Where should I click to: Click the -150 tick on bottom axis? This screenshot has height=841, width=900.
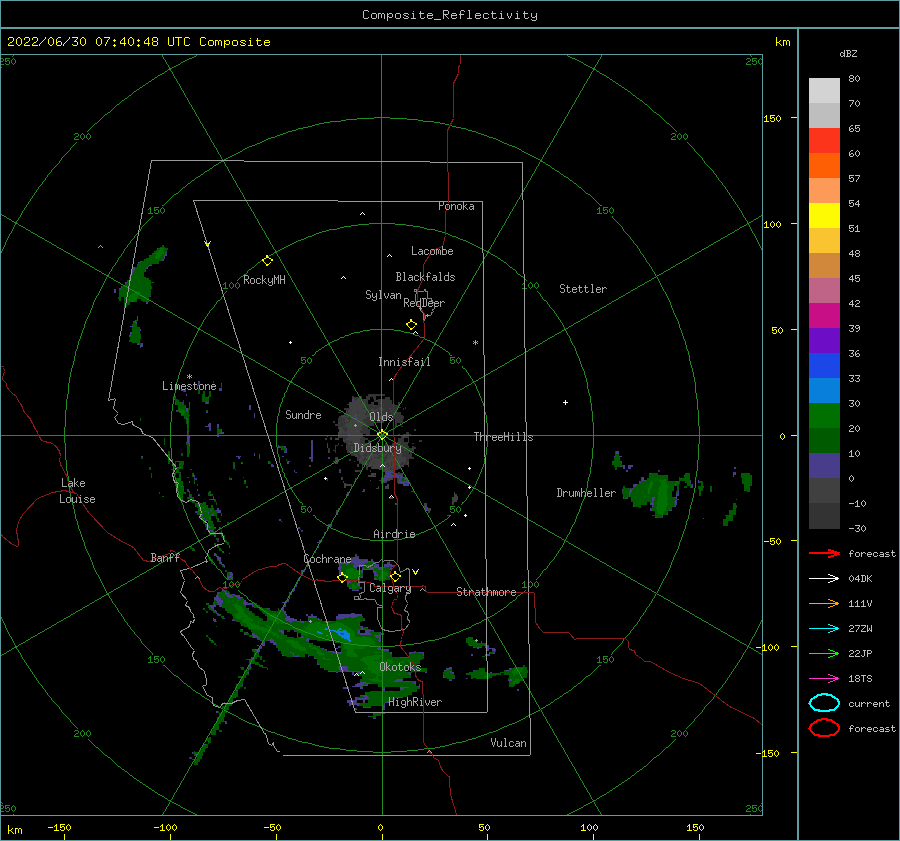point(59,828)
